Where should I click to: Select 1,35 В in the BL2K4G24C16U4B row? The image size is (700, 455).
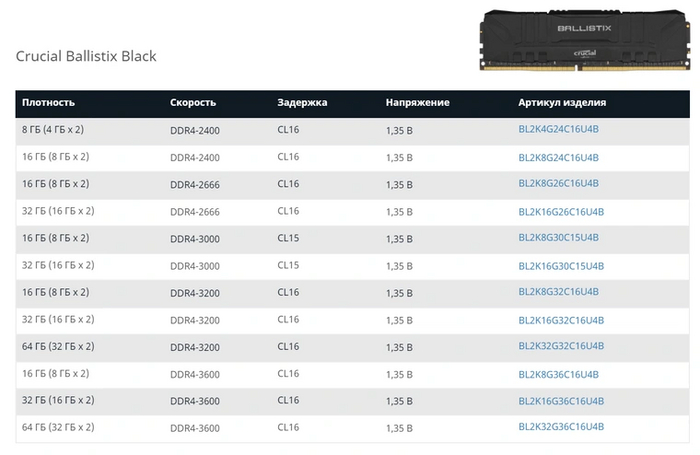(x=399, y=131)
